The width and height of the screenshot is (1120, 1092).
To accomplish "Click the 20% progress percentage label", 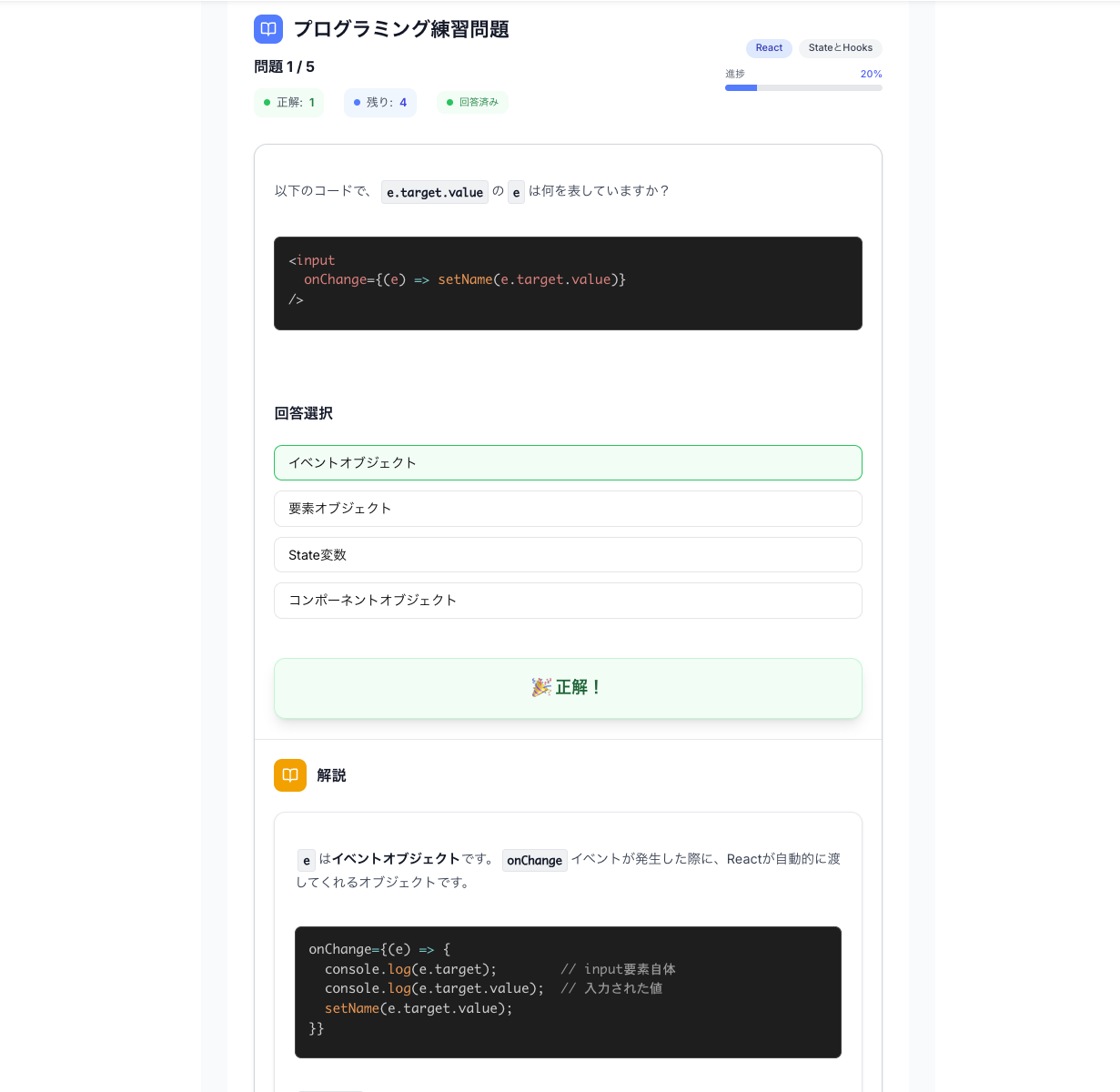I will [871, 74].
